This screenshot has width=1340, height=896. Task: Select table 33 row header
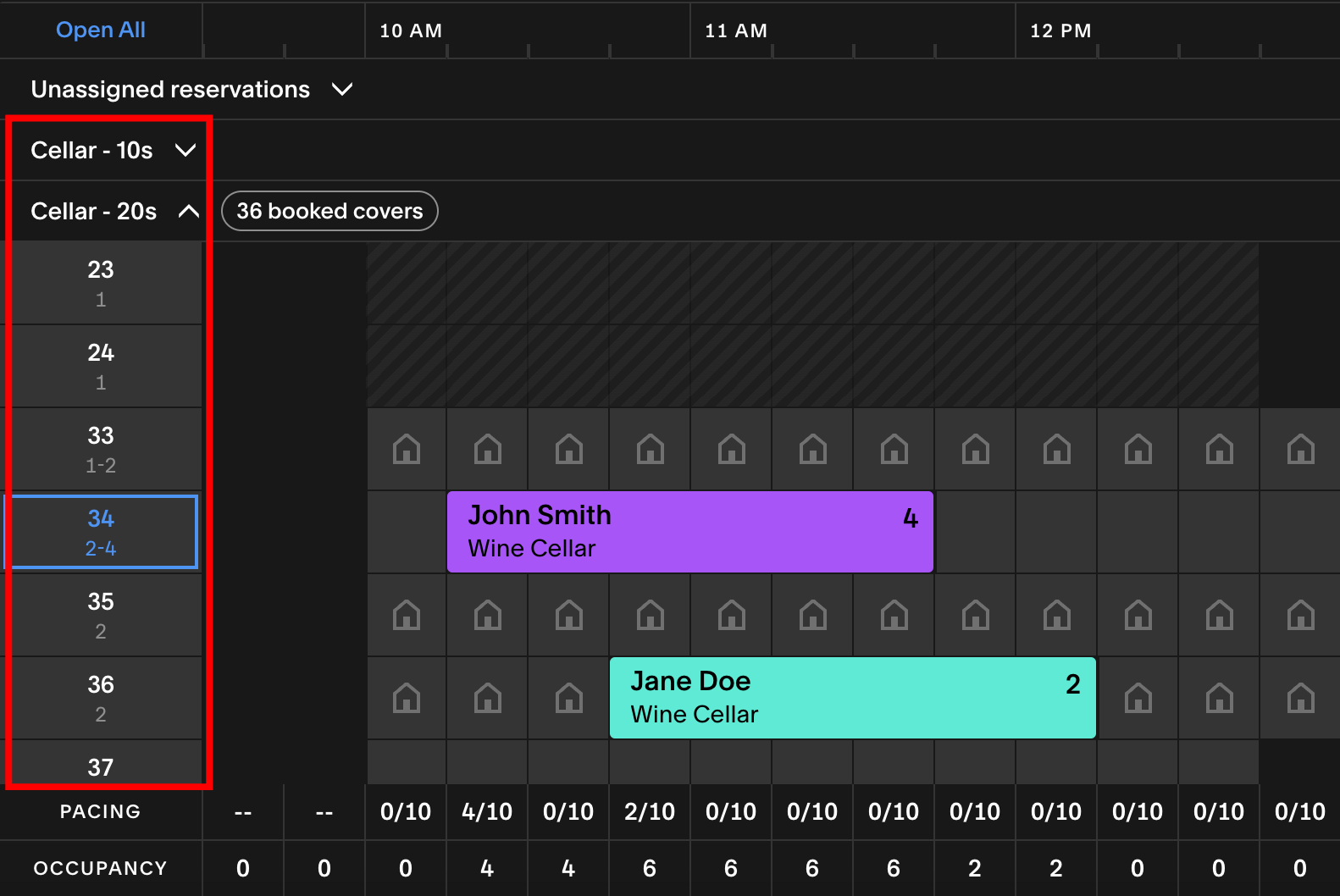click(101, 449)
